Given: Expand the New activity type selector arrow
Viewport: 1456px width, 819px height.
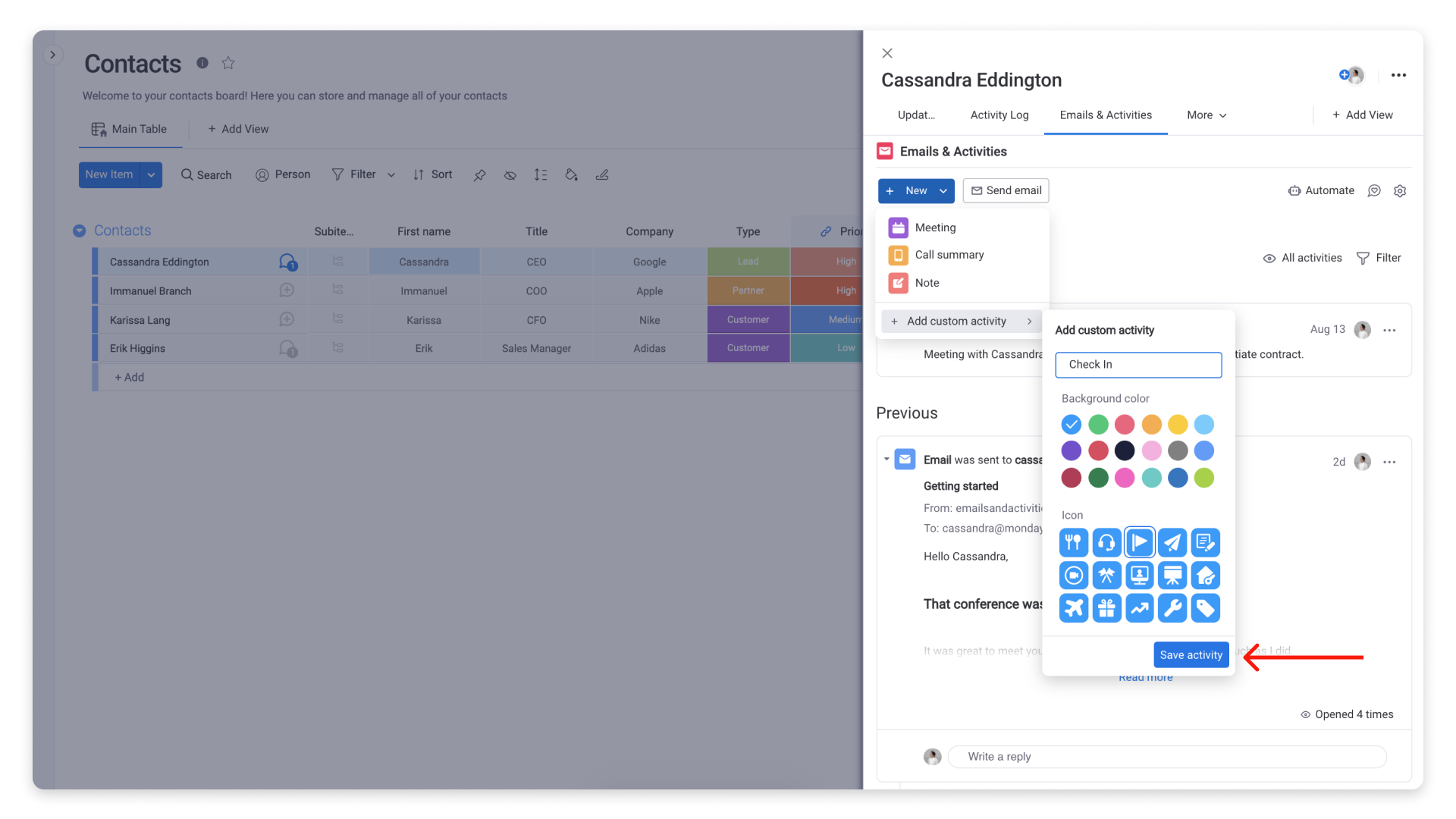Looking at the screenshot, I should coord(944,191).
